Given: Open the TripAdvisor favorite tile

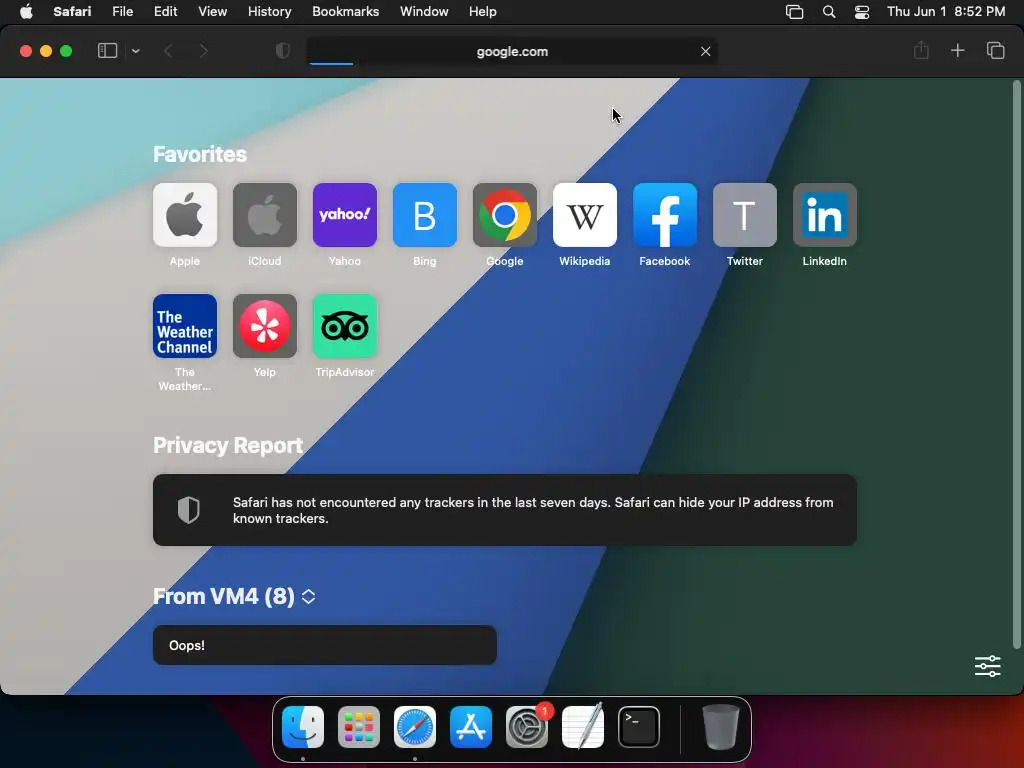Looking at the screenshot, I should point(345,326).
